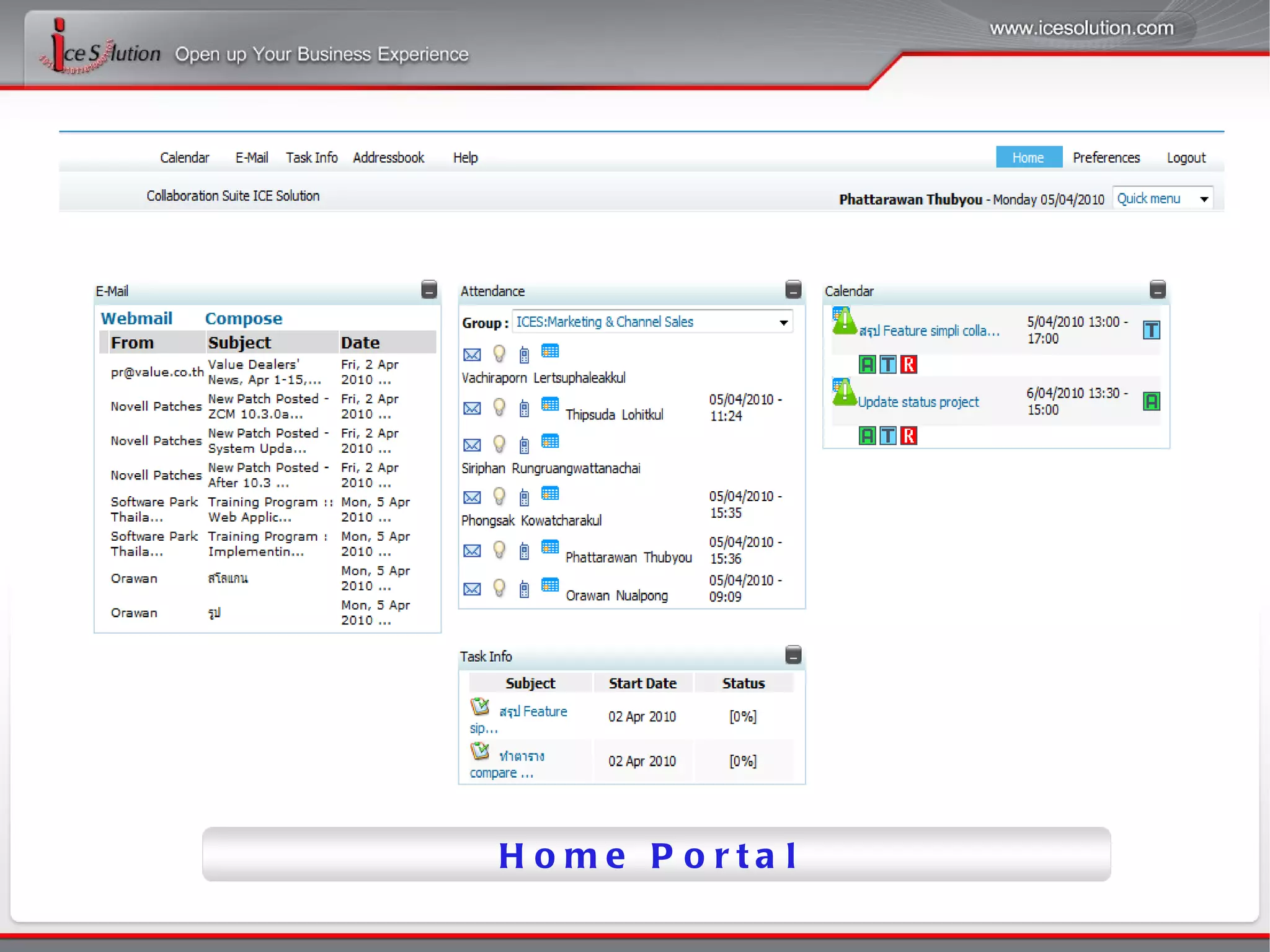Choose red R button under first calendar event
Screen dimensions: 1270x952
(908, 365)
